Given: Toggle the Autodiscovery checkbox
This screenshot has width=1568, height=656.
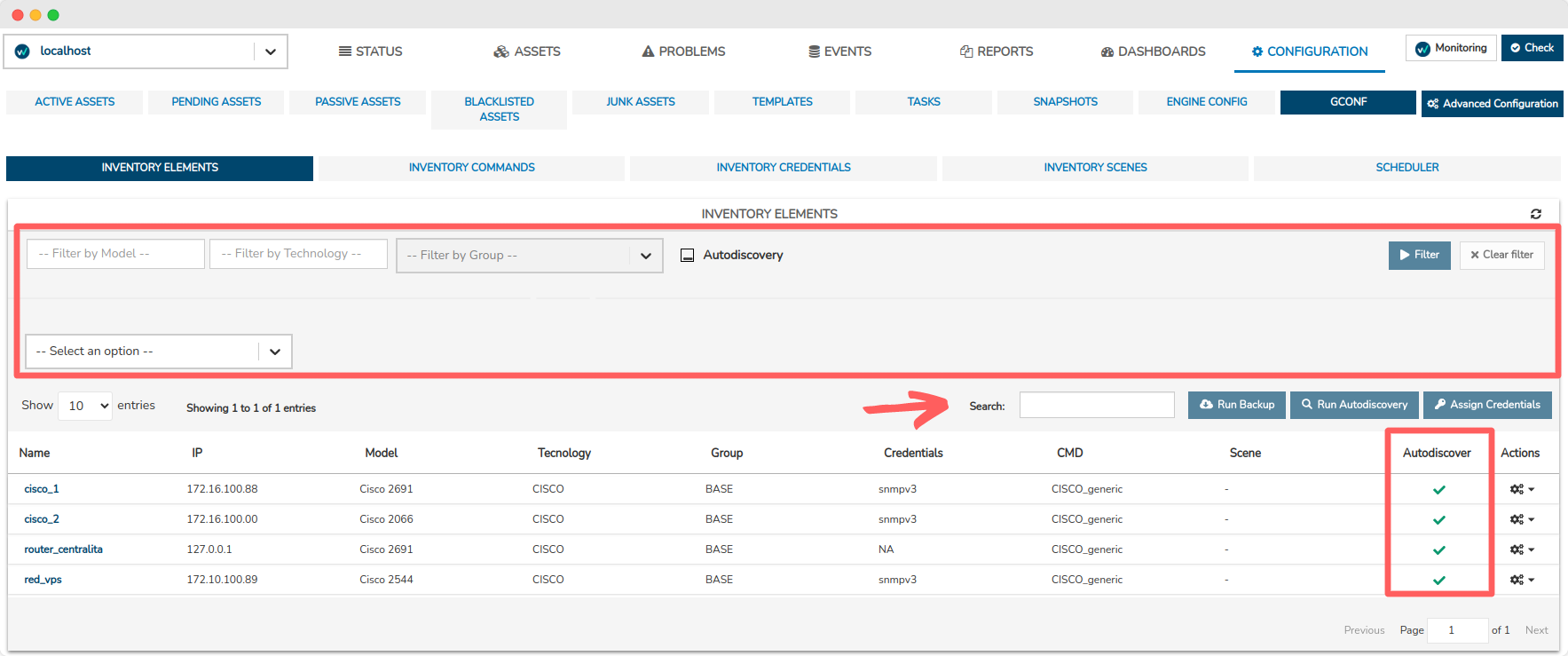Looking at the screenshot, I should click(687, 255).
